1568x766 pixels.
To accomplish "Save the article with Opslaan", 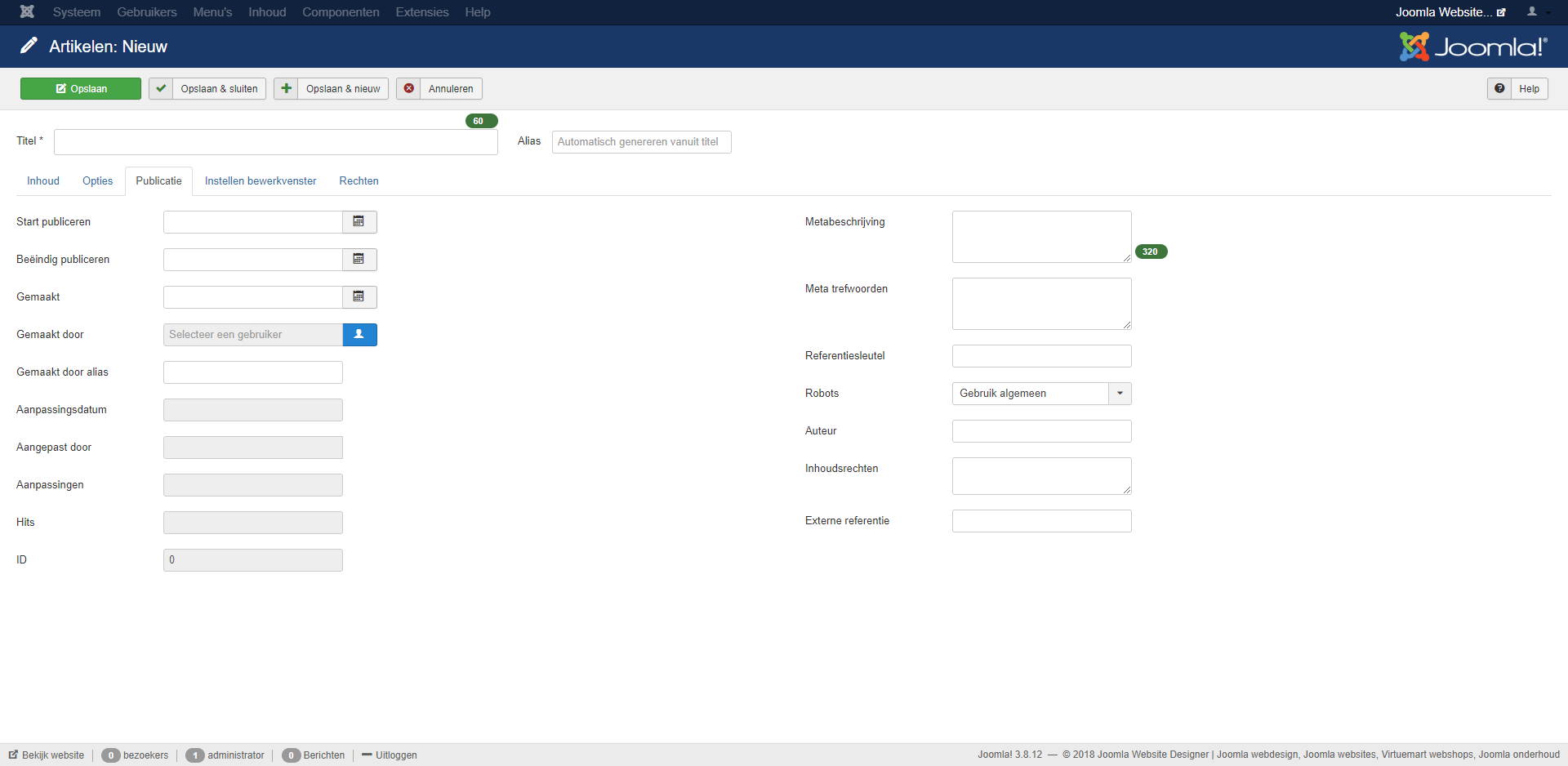I will (x=80, y=88).
